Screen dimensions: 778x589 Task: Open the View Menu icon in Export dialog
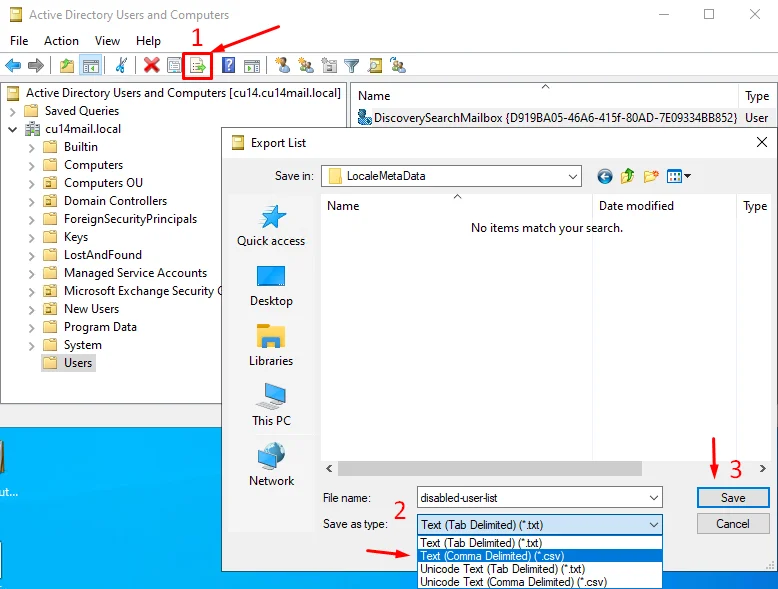pos(679,176)
